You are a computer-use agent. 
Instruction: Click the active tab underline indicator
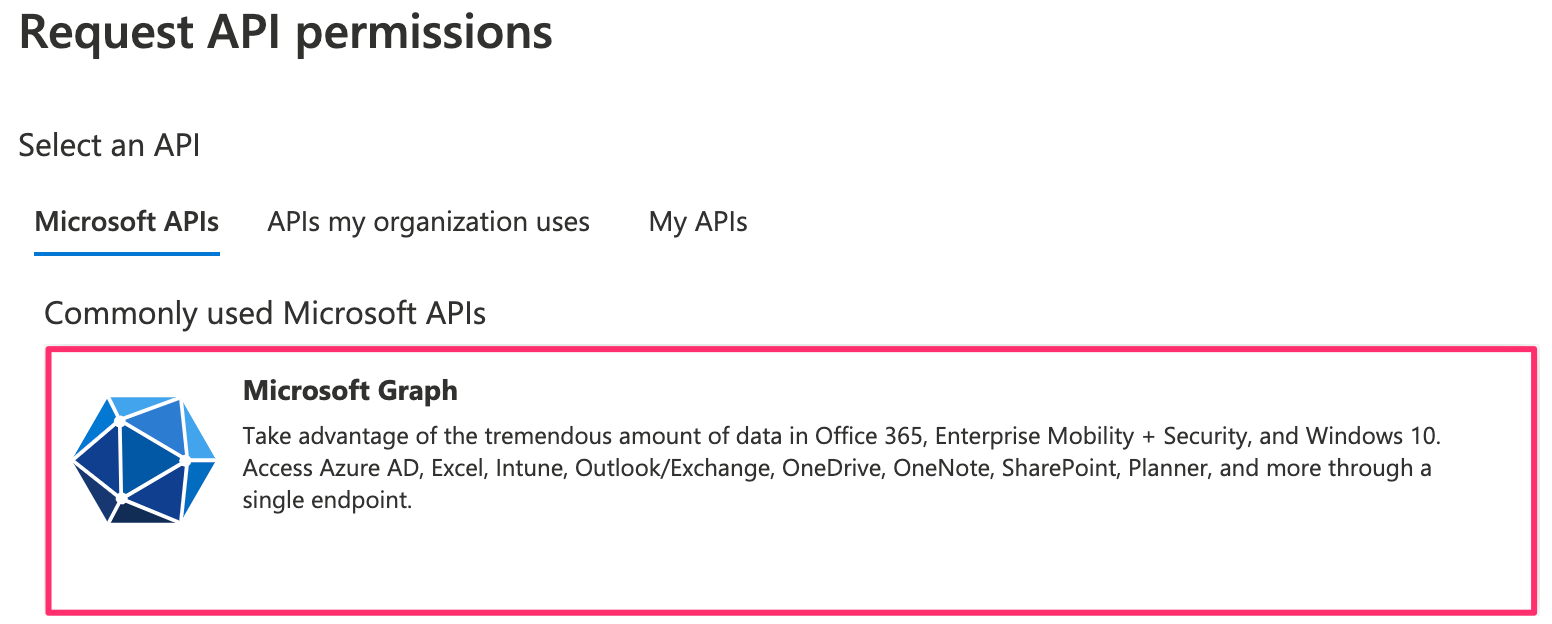click(x=126, y=255)
